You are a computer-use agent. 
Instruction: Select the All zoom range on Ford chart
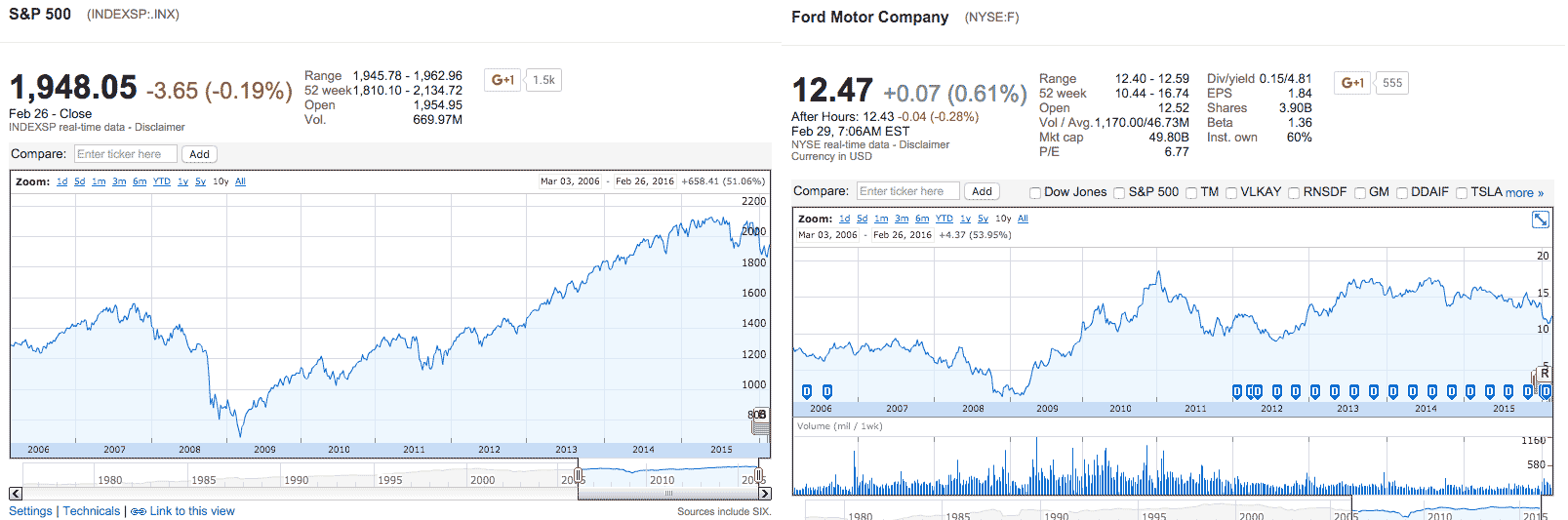click(1023, 219)
